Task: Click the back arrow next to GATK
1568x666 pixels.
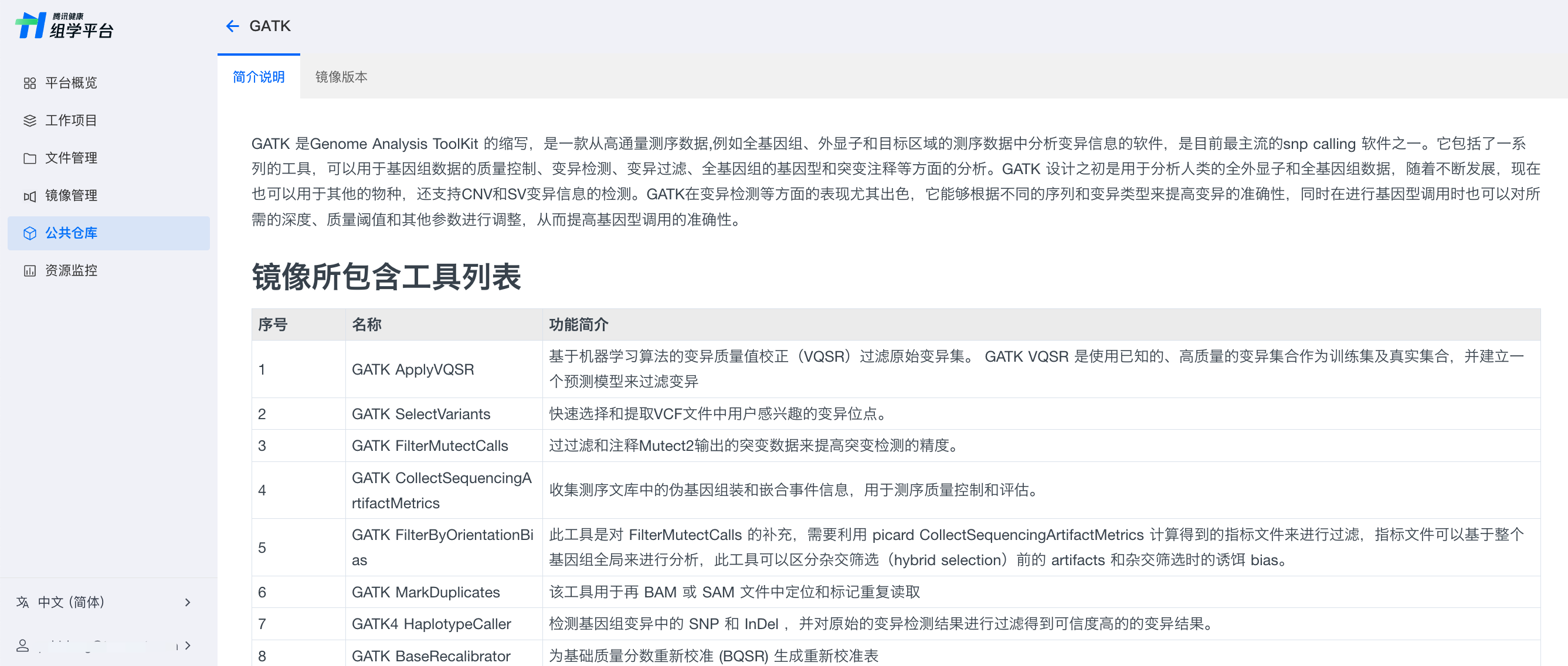Action: coord(232,26)
